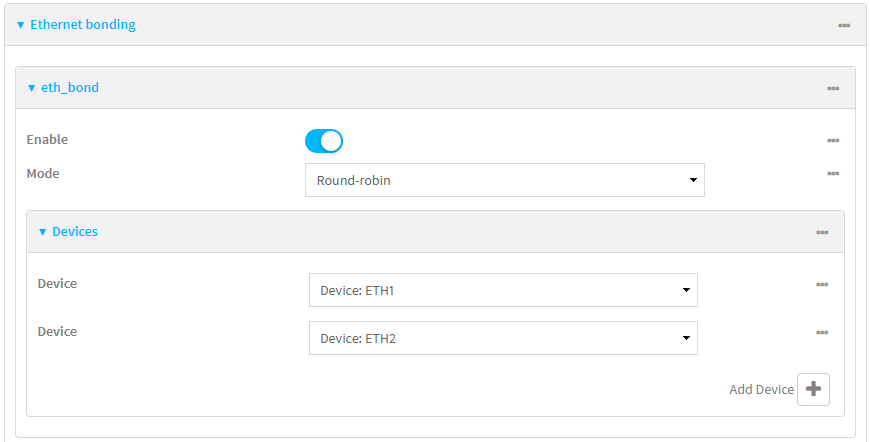Collapse Devices using its triangle arrow
Viewport: 870px width, 442px height.
[42, 232]
